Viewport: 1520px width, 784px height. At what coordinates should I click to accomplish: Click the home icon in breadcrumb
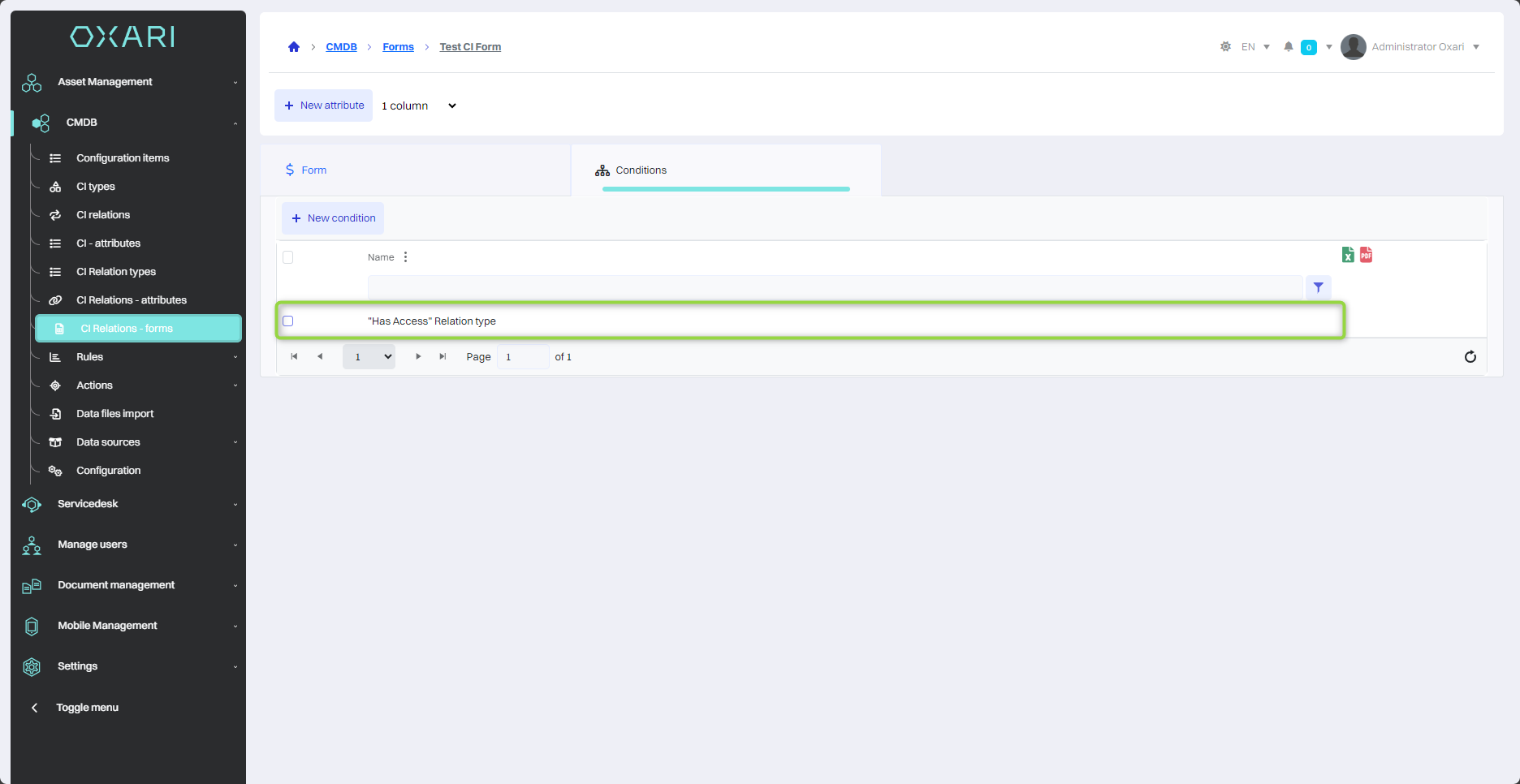[x=294, y=47]
